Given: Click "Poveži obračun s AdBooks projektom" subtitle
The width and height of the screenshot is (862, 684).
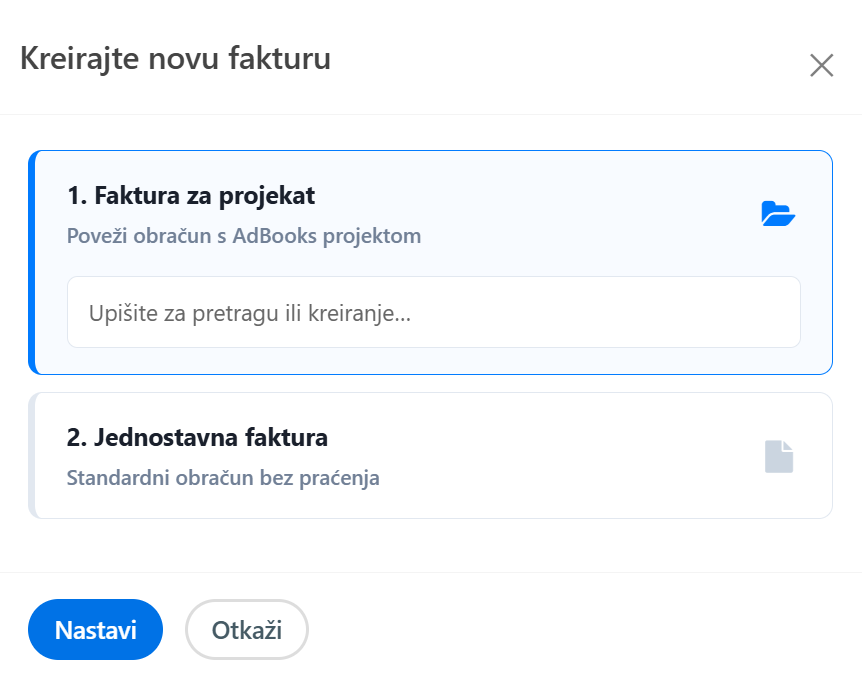Looking at the screenshot, I should tap(244, 237).
